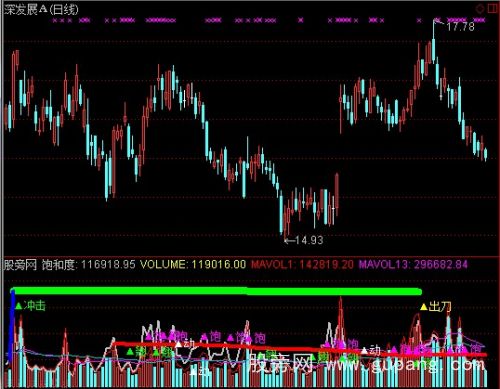Image resolution: width=500 pixels, height=389 pixels.
Task: Click the split-window square icon in the corner
Action: 493,8
